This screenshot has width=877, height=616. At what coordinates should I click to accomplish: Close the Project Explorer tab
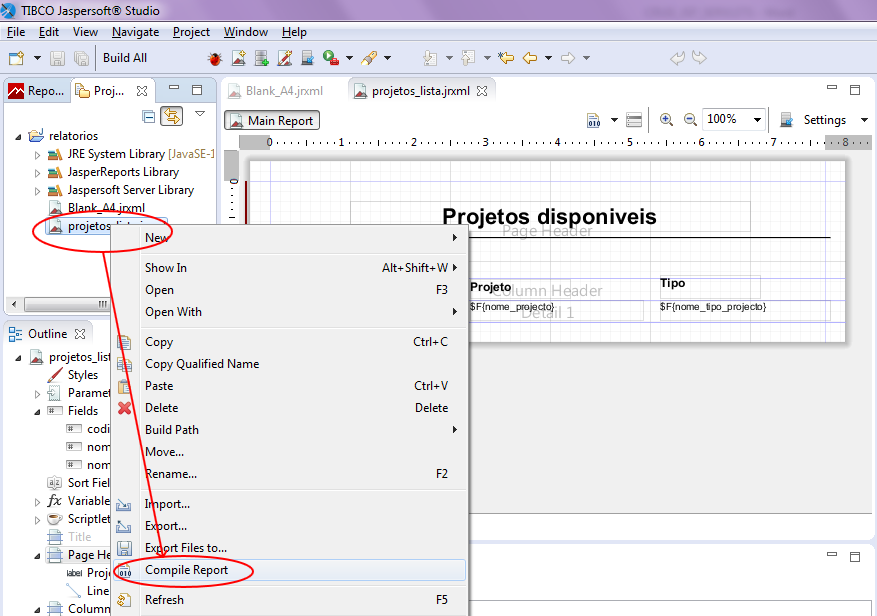coord(142,91)
